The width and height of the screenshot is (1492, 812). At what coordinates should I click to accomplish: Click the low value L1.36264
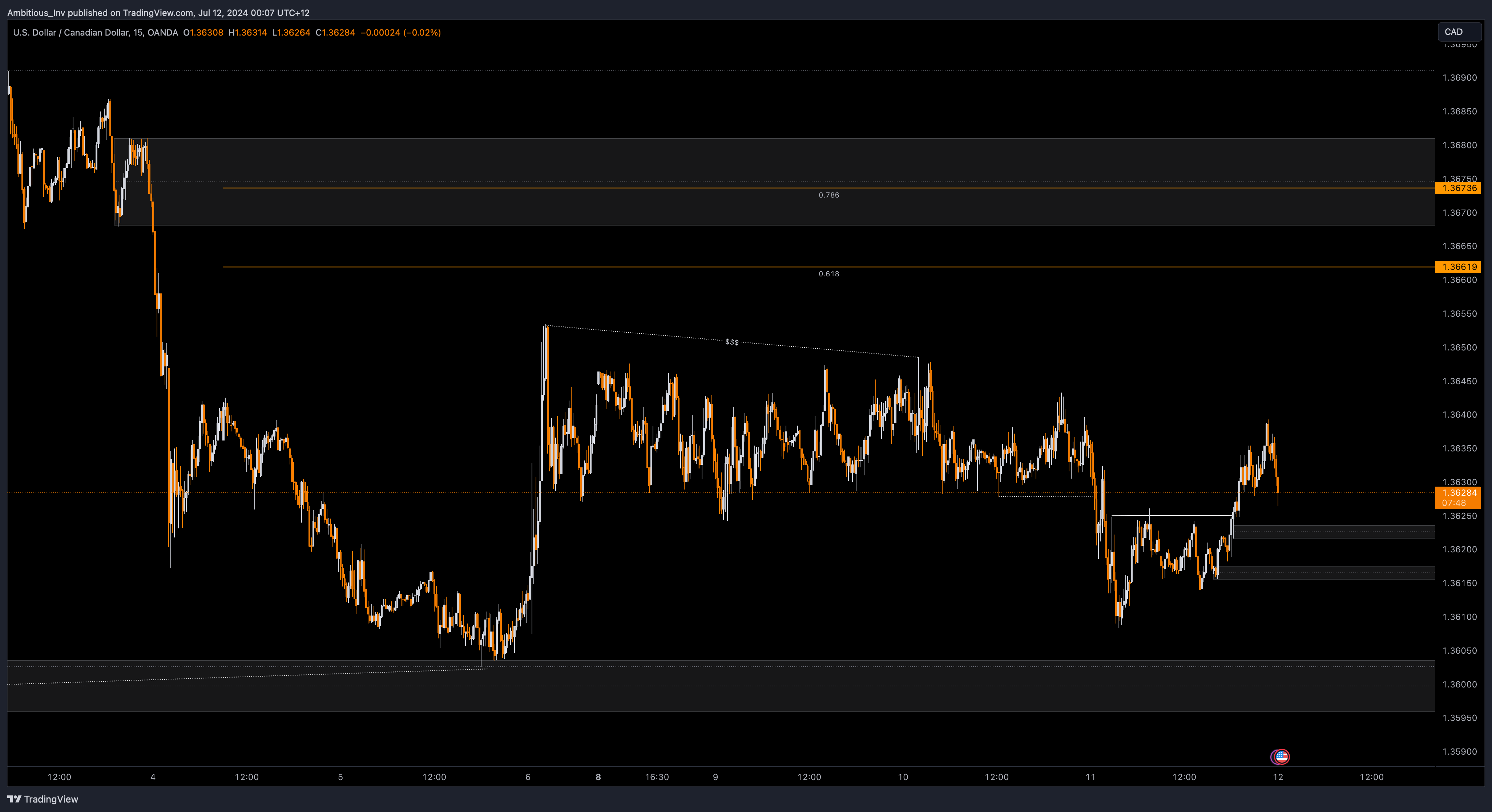click(291, 32)
